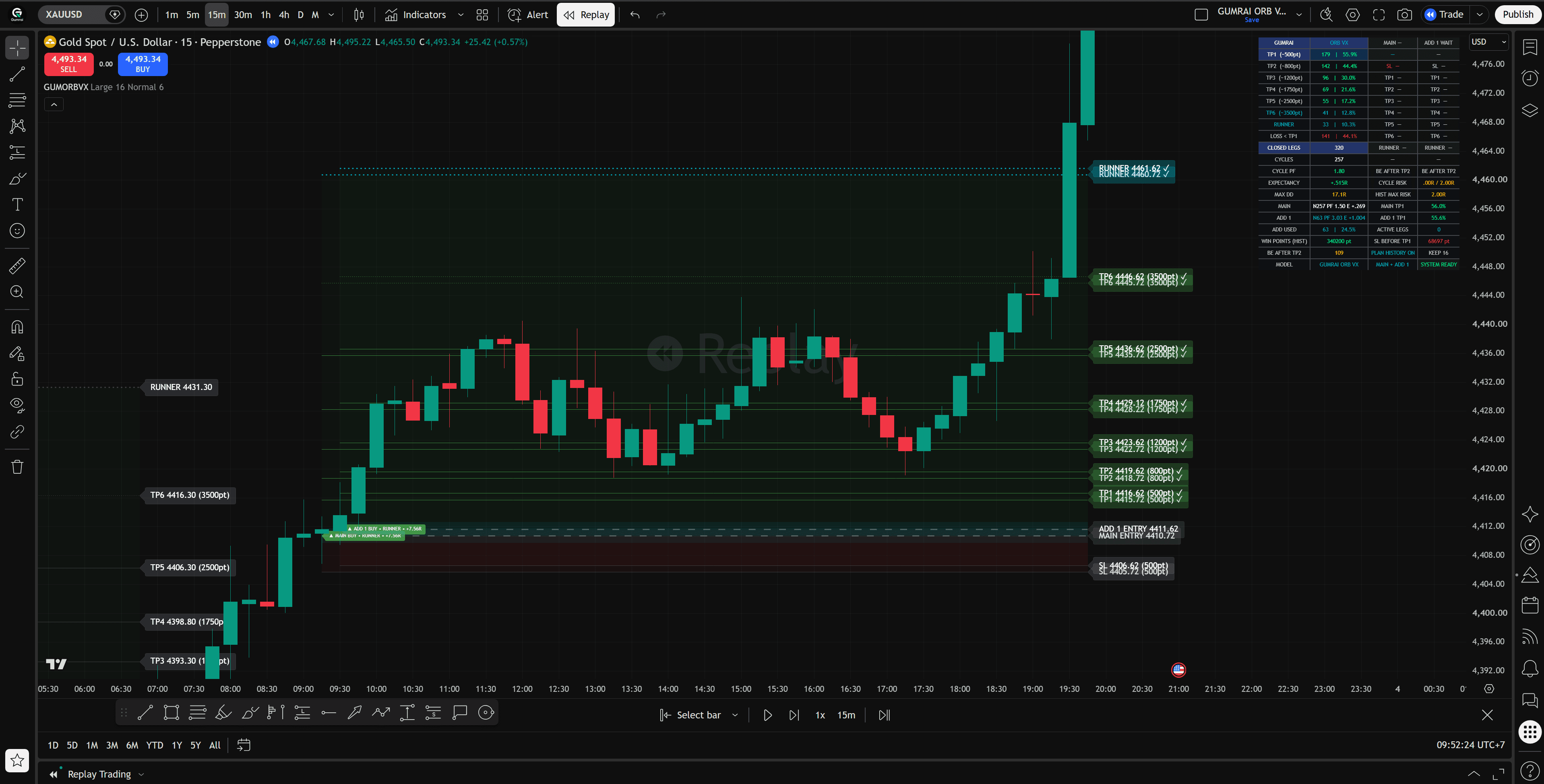Open chart settings hexagon icon
This screenshot has height=784, width=1544.
point(1353,15)
